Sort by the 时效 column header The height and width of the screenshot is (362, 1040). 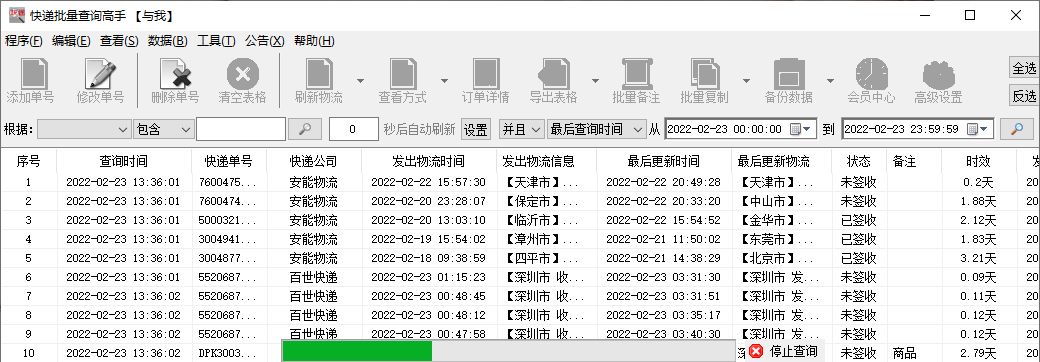(979, 161)
